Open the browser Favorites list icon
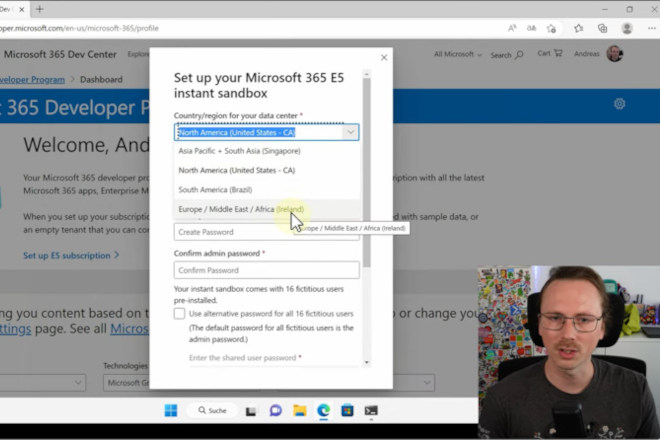The image size is (660, 440). click(579, 28)
